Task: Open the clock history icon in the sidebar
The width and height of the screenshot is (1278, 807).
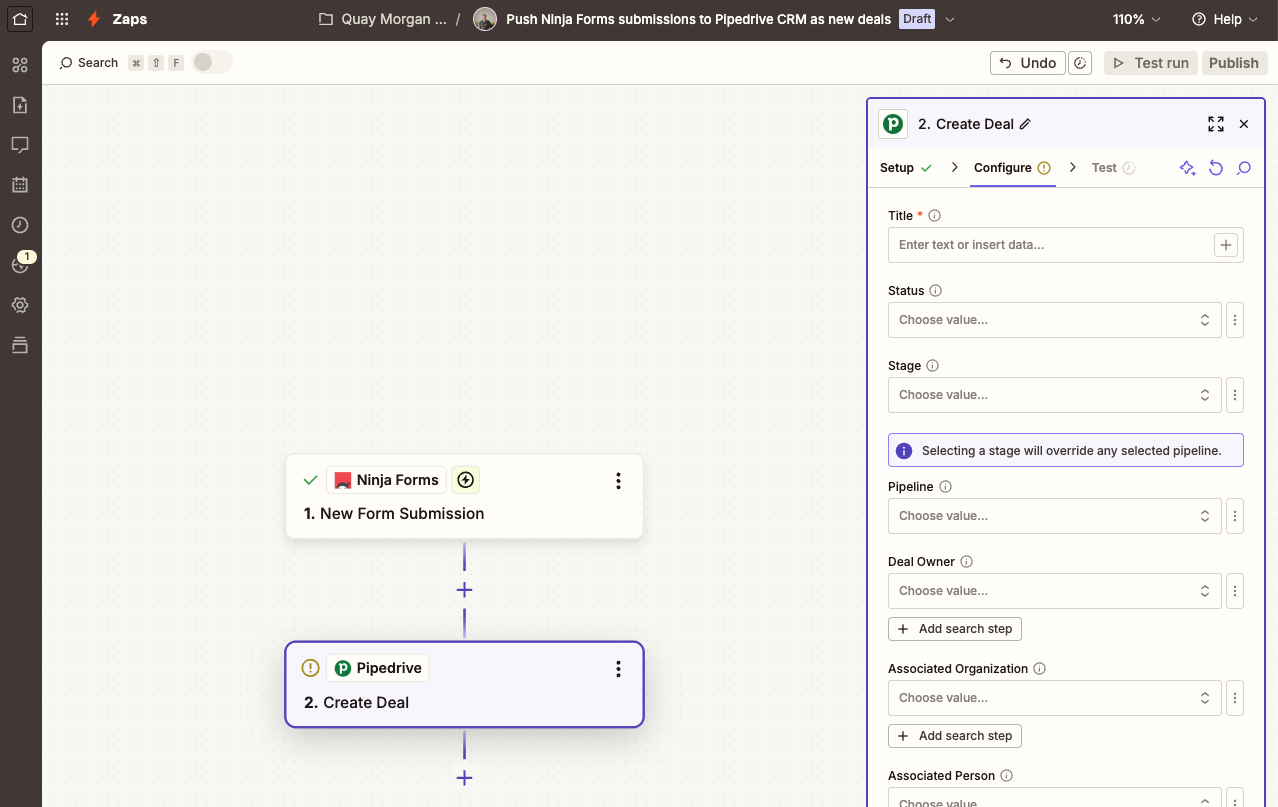Action: 20,225
